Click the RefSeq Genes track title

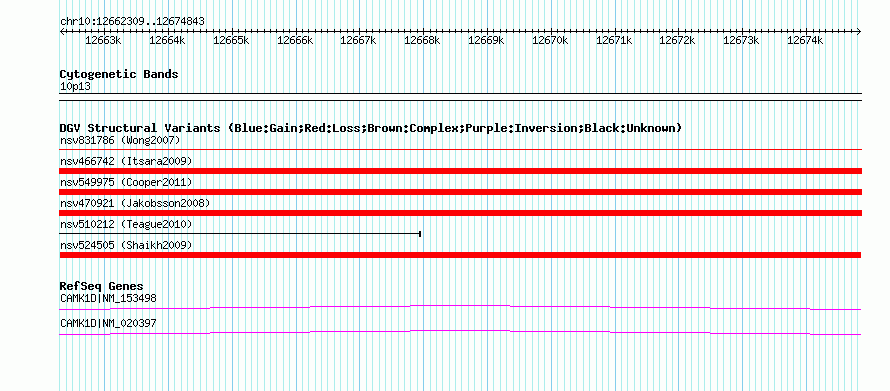click(101, 286)
